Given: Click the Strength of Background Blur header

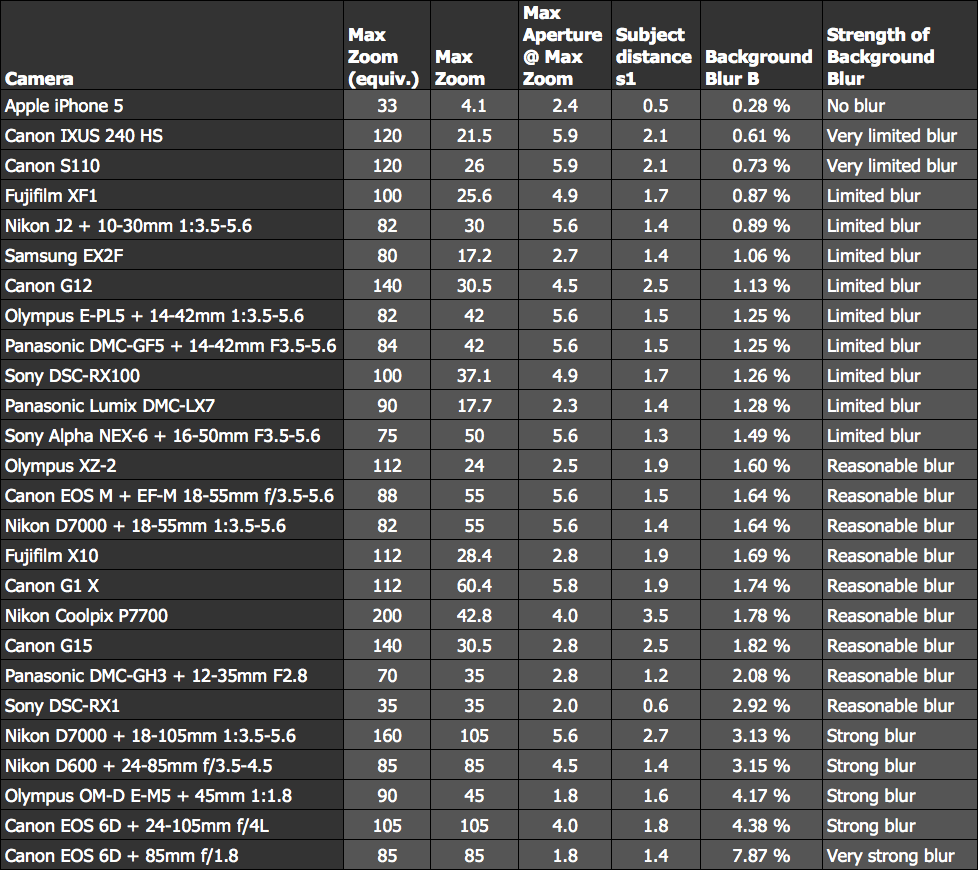Looking at the screenshot, I should point(899,45).
